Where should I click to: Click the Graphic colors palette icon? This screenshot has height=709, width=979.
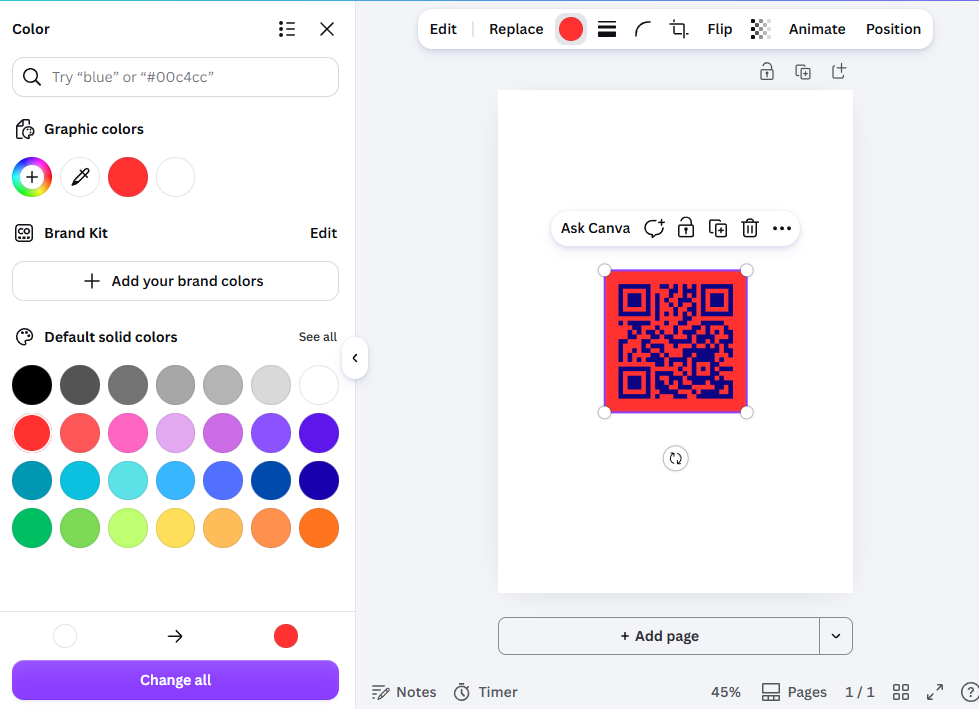tap(24, 129)
